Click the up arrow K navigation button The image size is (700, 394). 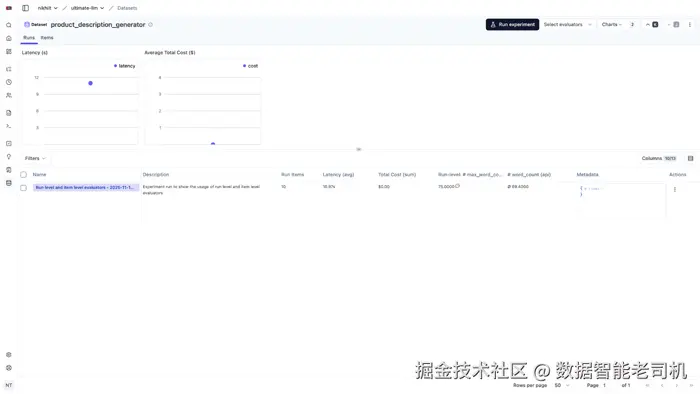pyautogui.click(x=652, y=25)
